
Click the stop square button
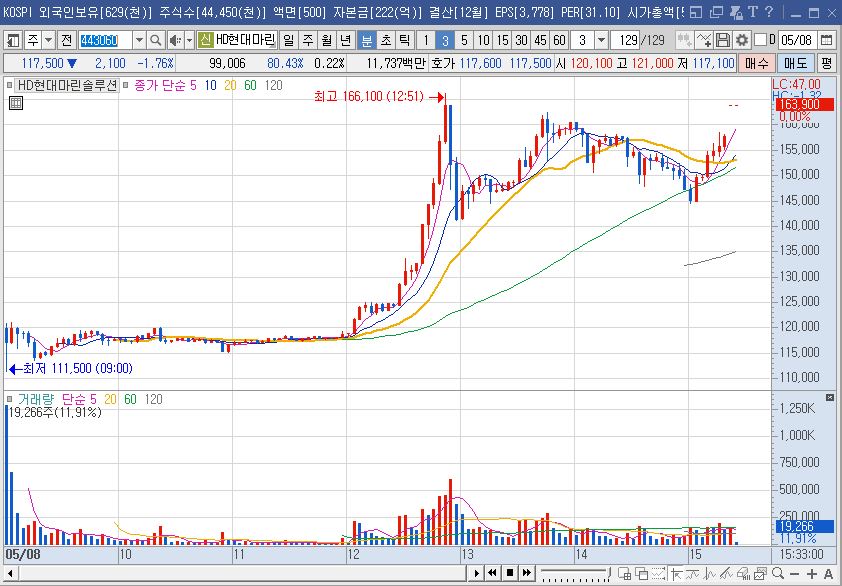coord(510,573)
